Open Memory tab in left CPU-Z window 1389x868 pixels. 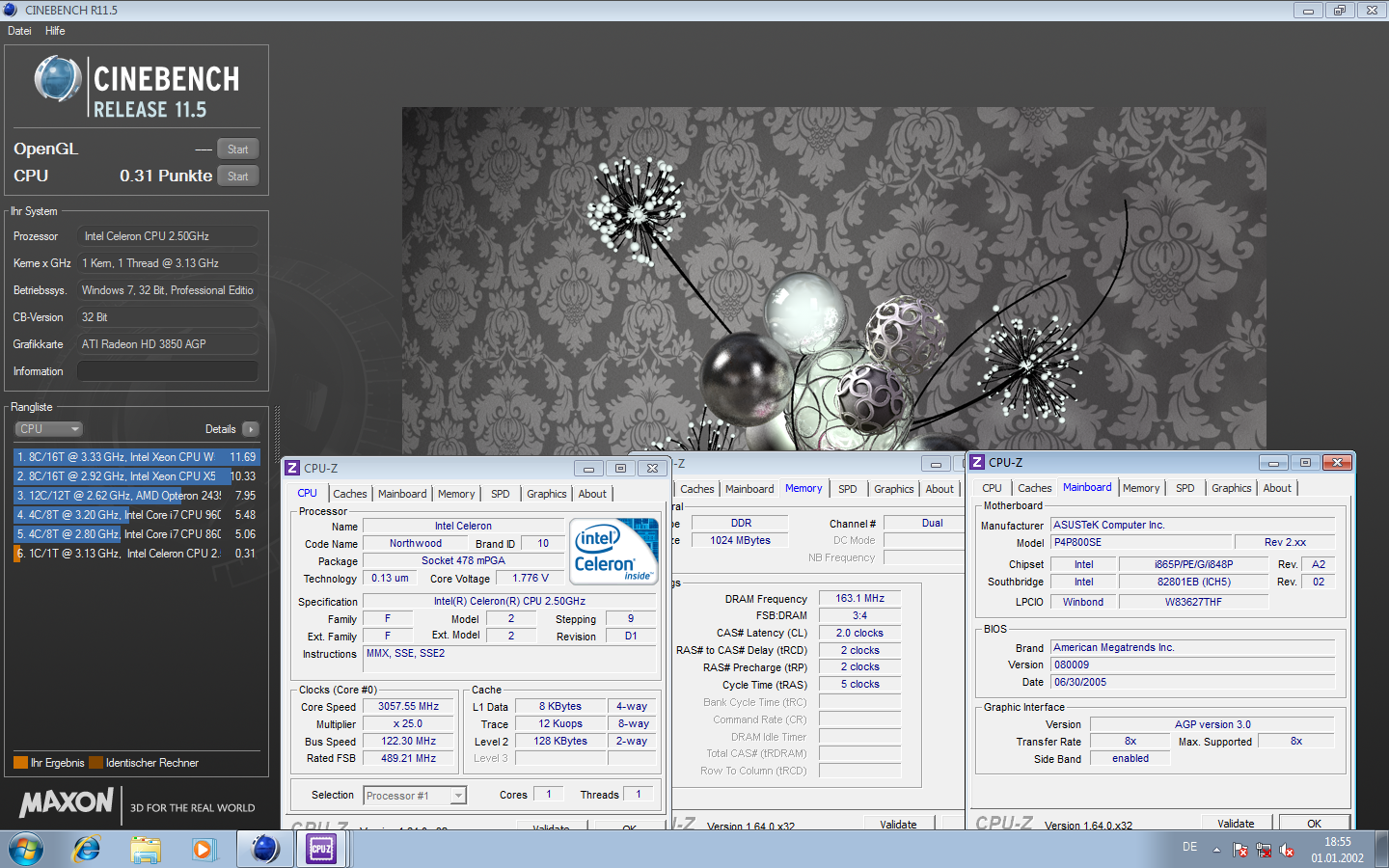tap(456, 494)
